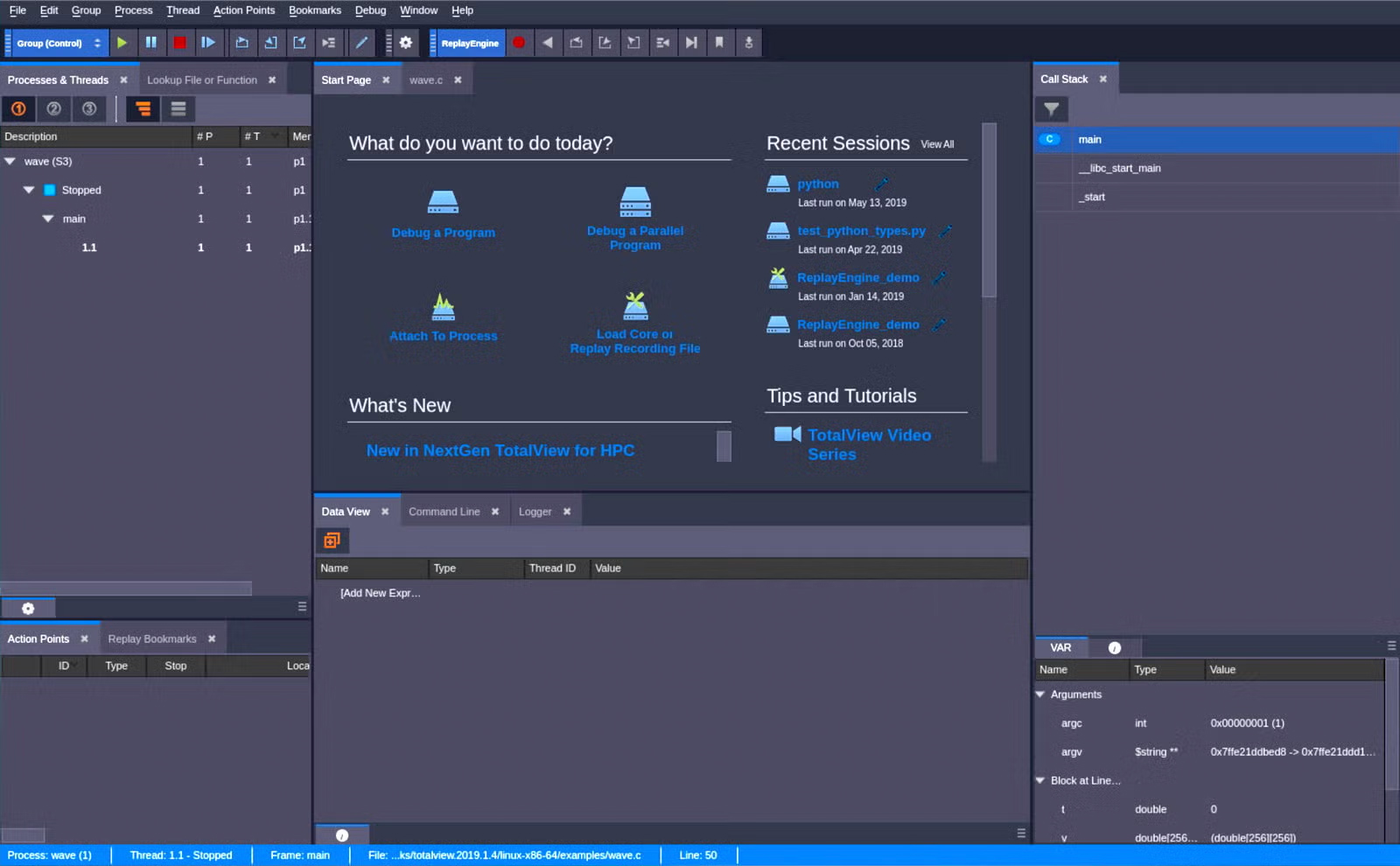Image resolution: width=1400 pixels, height=866 pixels.
Task: Toggle the Stopped thread checkbox
Action: click(x=49, y=189)
